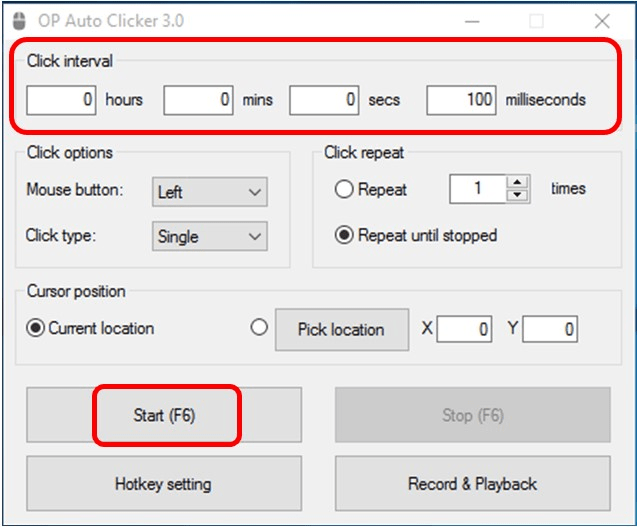This screenshot has width=637, height=527.
Task: Select the Repeat times radio option
Action: coord(345,188)
